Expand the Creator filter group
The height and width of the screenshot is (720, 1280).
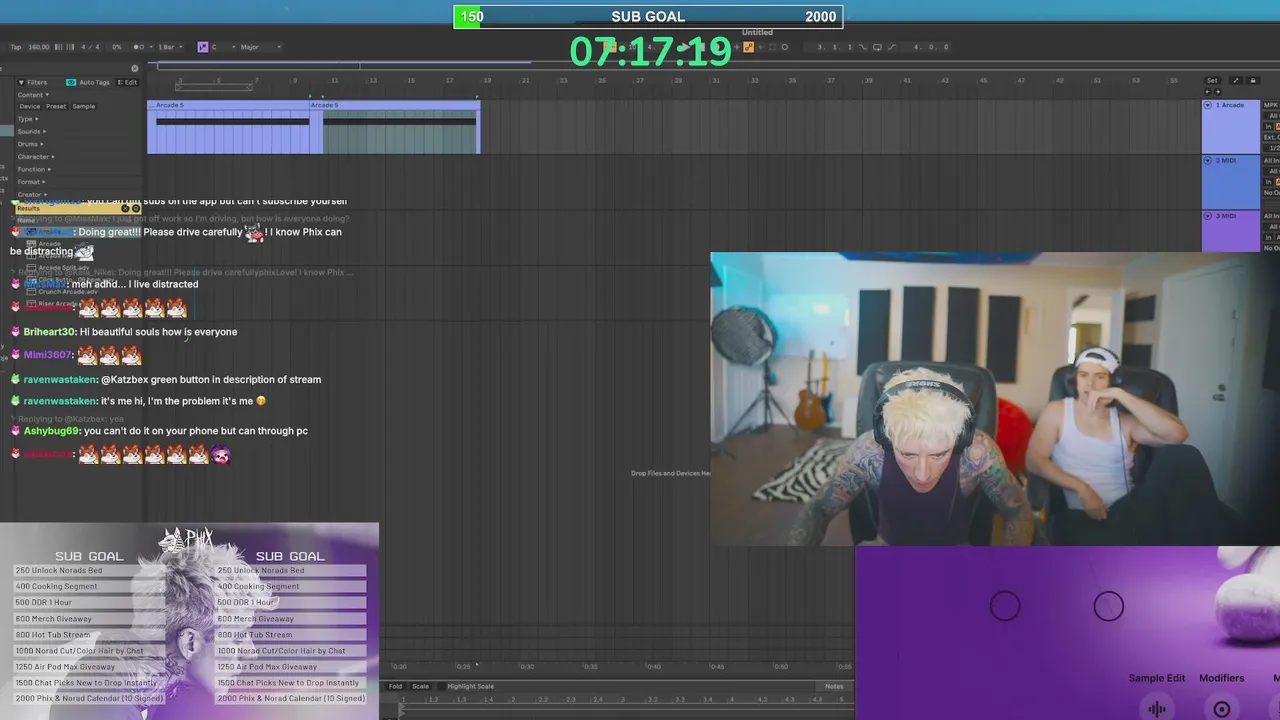coord(32,195)
